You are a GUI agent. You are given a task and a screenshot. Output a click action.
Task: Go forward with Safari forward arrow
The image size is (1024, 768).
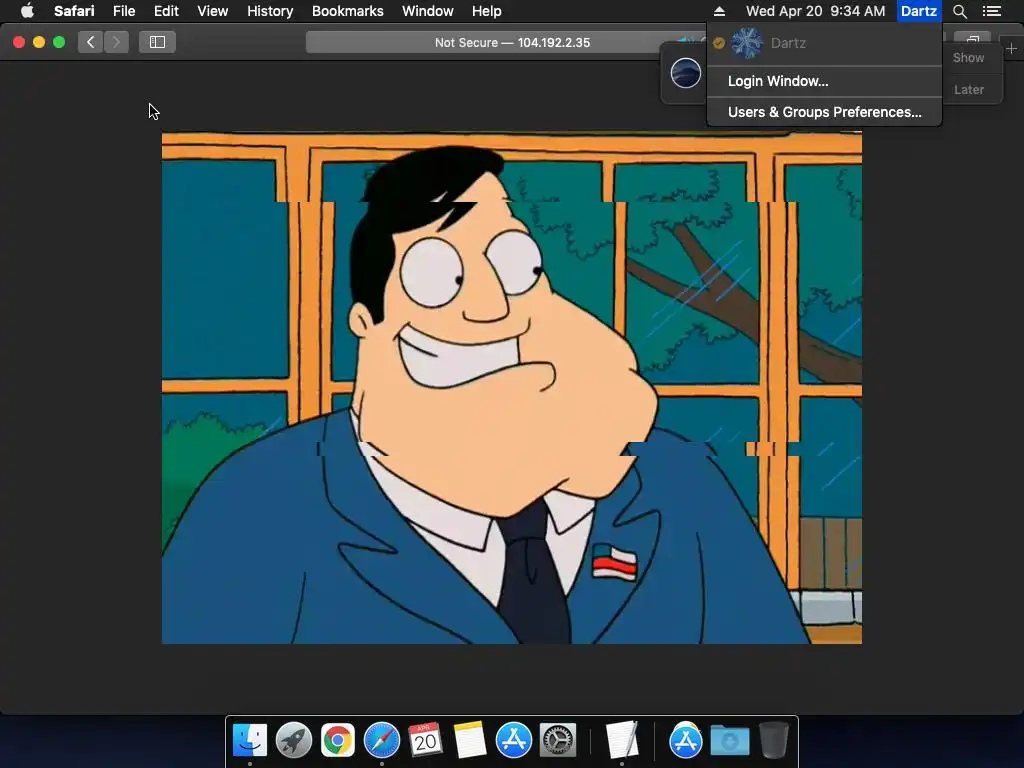pyautogui.click(x=116, y=42)
